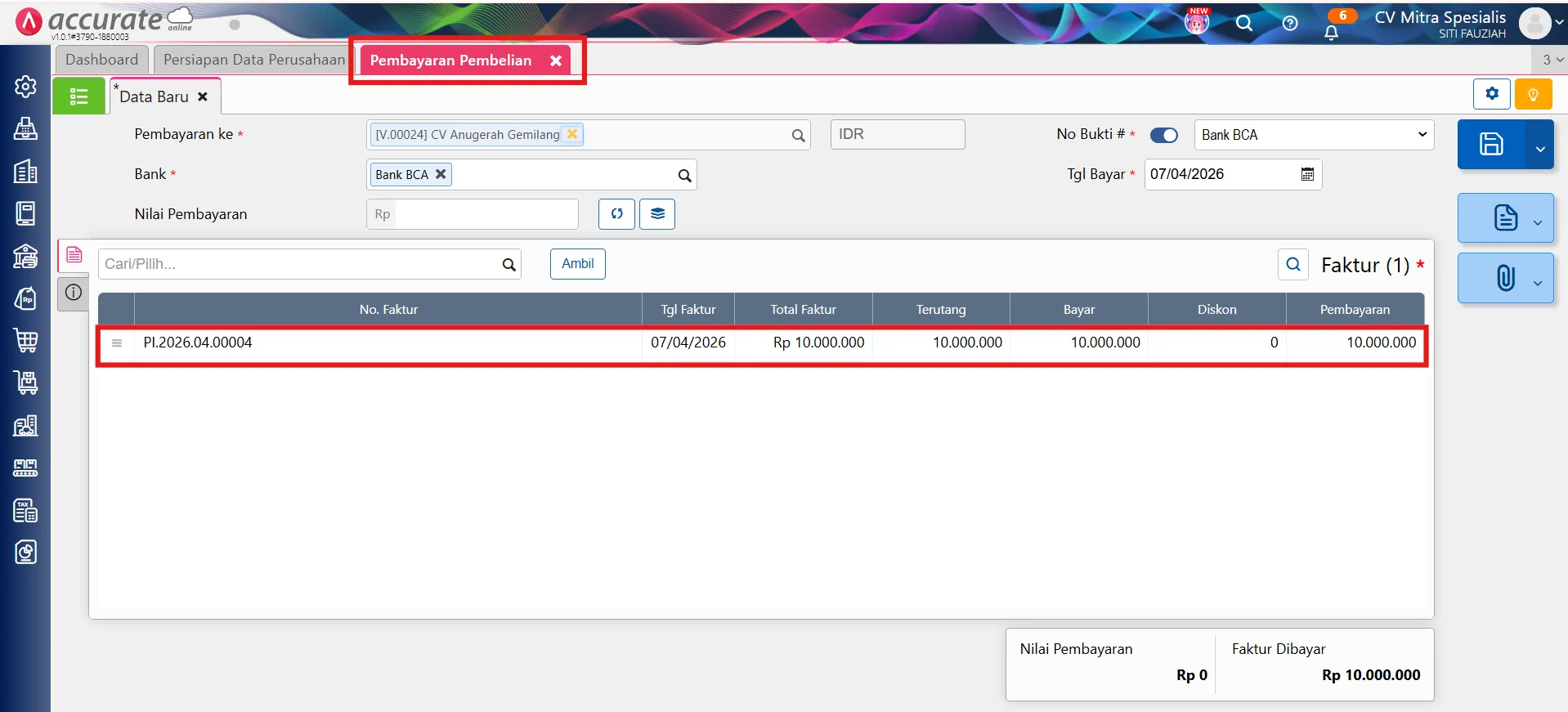Screen dimensions: 1568x712
Task: Click the row handle of PI.2026.04.00004
Action: [117, 343]
